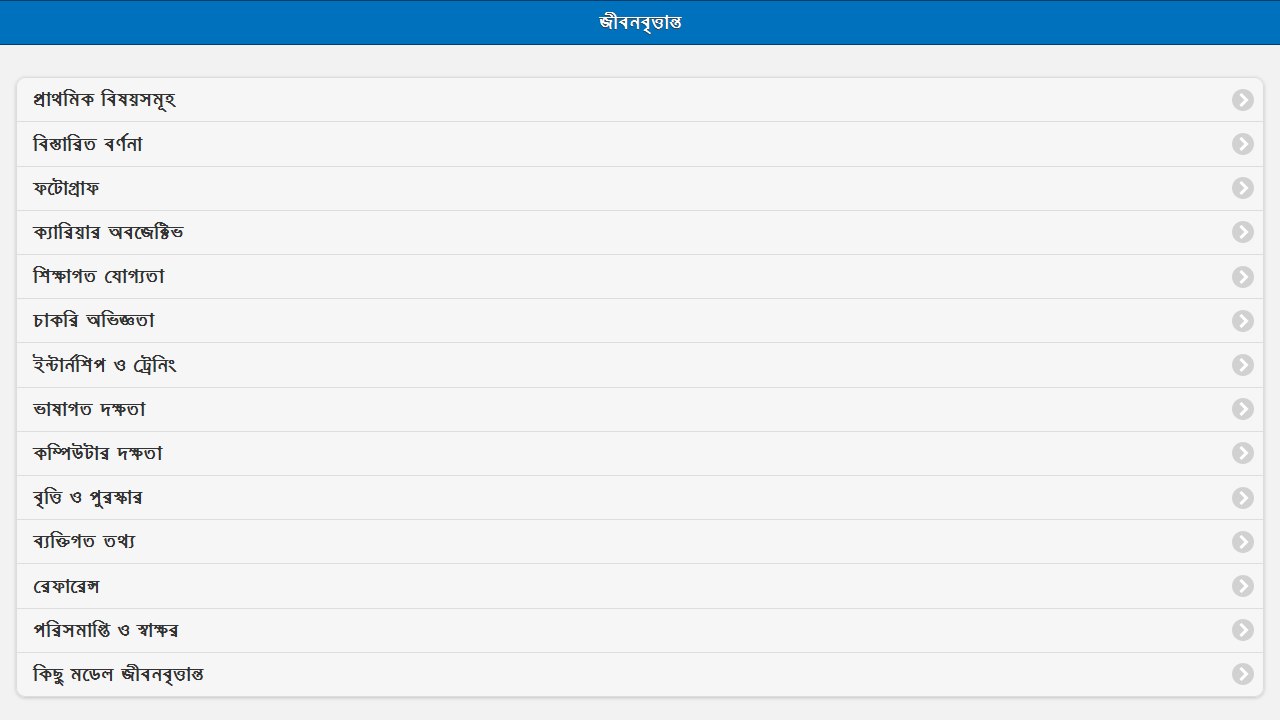
Task: Click the arrow icon beside প্রাথমিক বিষয়সমূহ
Action: 1243,100
